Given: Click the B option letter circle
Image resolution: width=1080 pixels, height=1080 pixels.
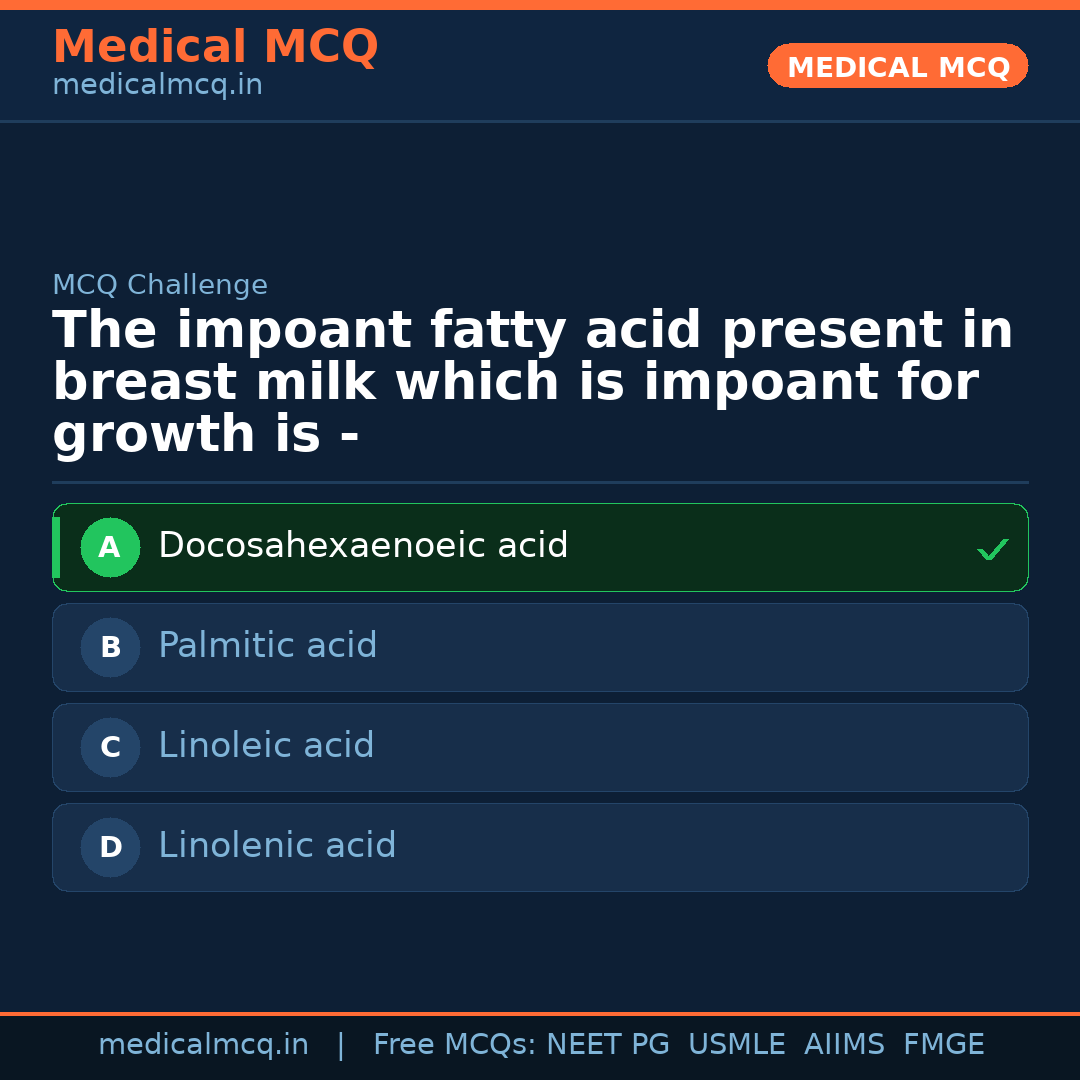Looking at the screenshot, I should [110, 647].
